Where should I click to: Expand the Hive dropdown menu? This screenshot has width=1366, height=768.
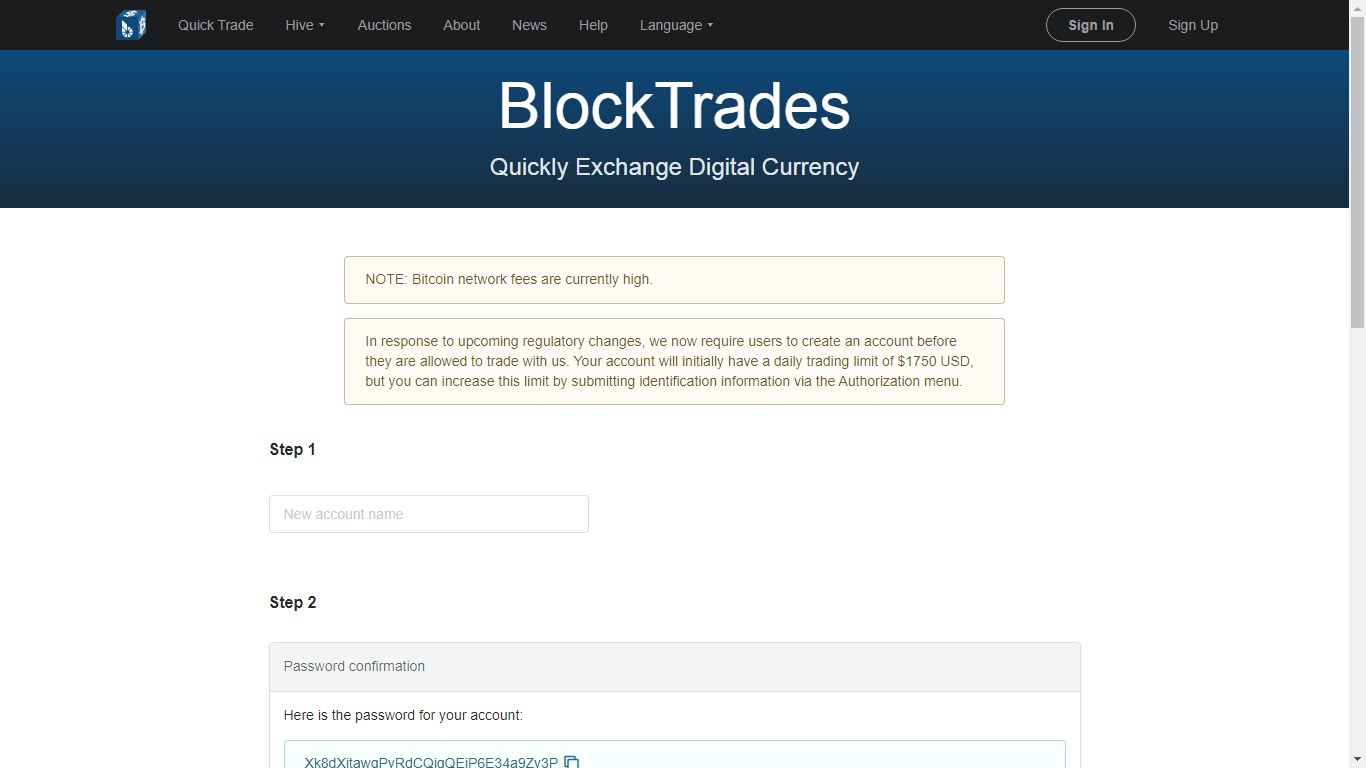305,25
